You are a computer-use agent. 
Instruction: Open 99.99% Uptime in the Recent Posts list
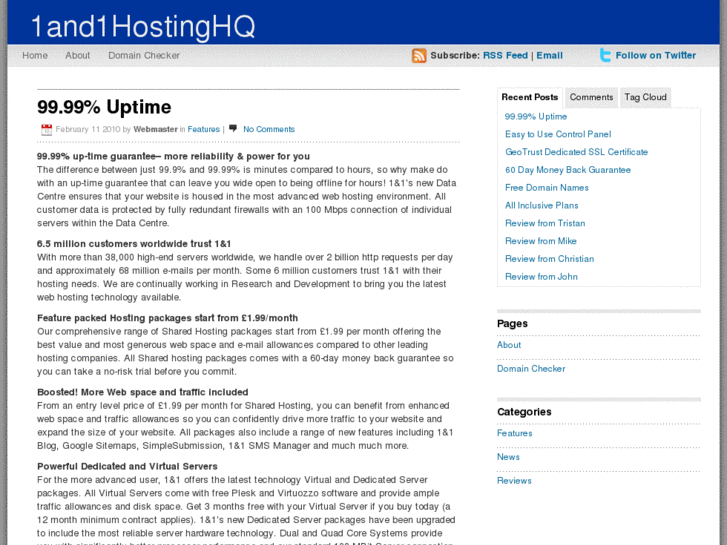(536, 116)
